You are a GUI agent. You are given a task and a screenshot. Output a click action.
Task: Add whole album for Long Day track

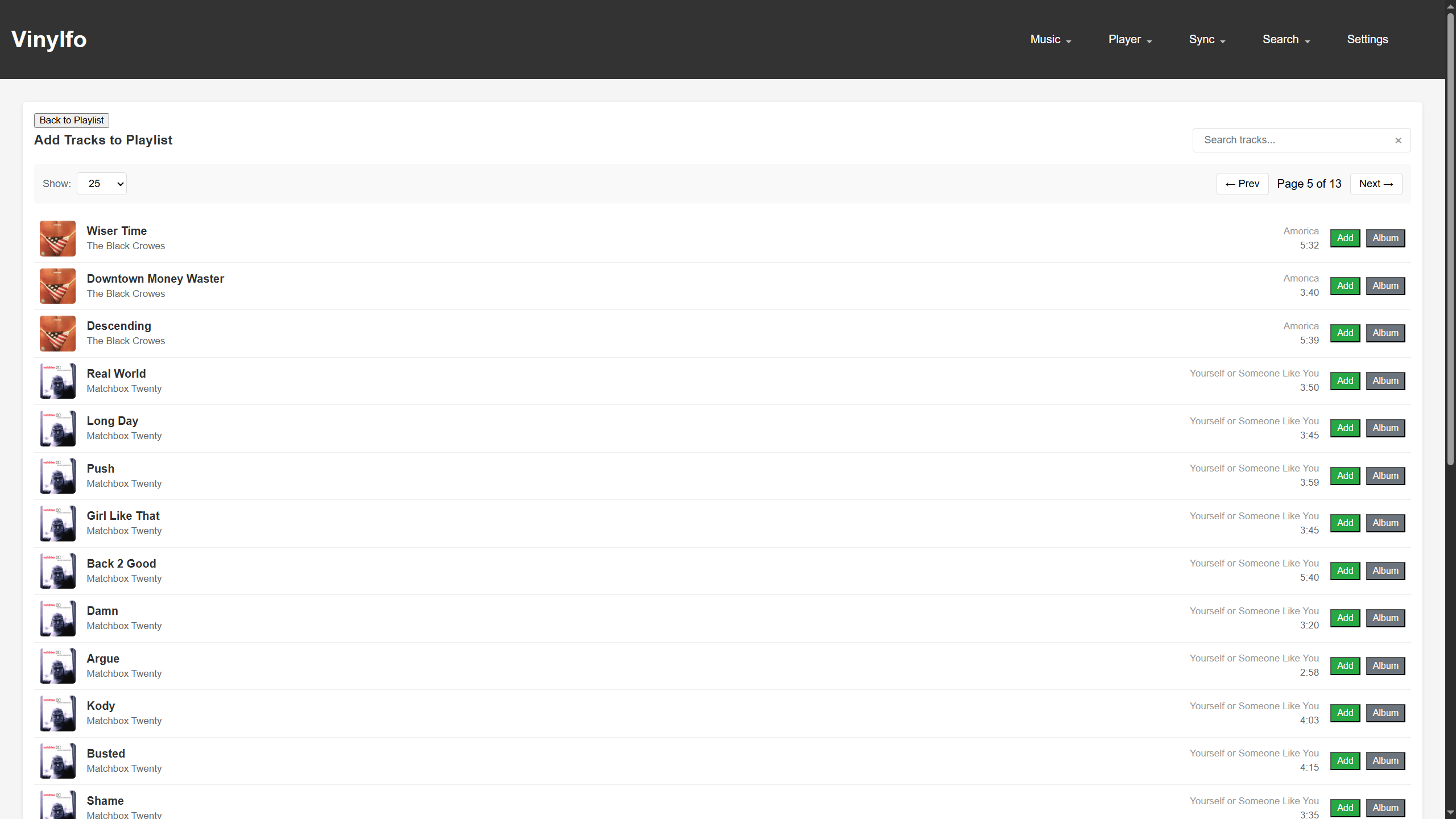(x=1385, y=428)
